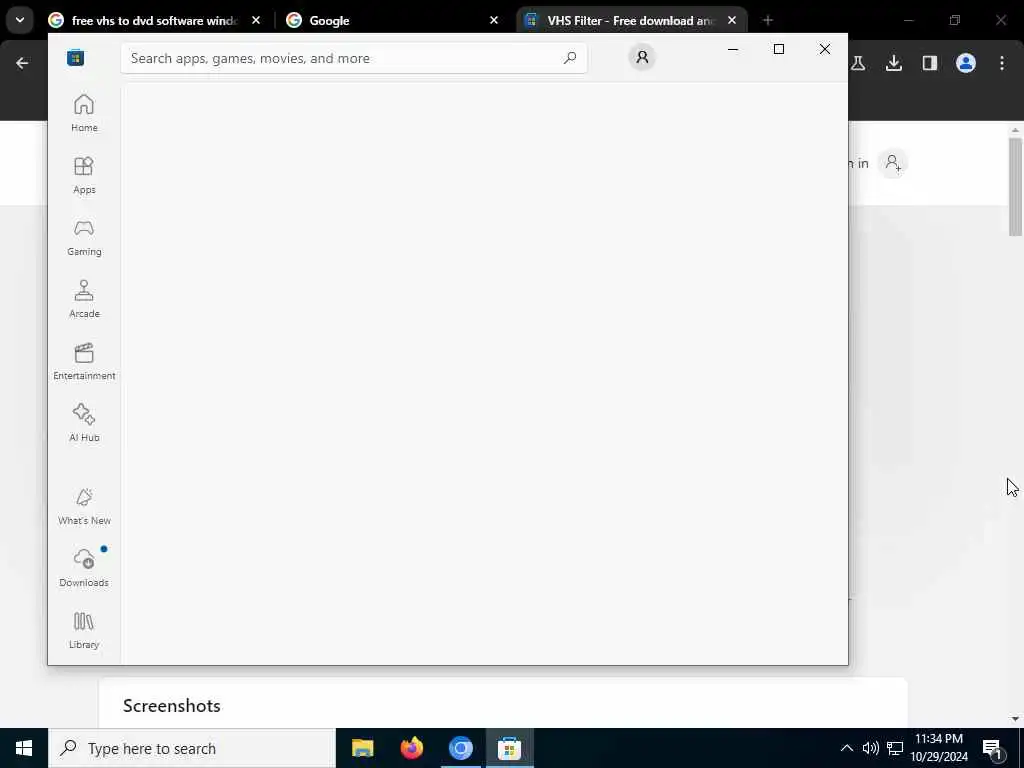This screenshot has height=768, width=1024.
Task: Show What's New in Store
Action: (x=84, y=506)
